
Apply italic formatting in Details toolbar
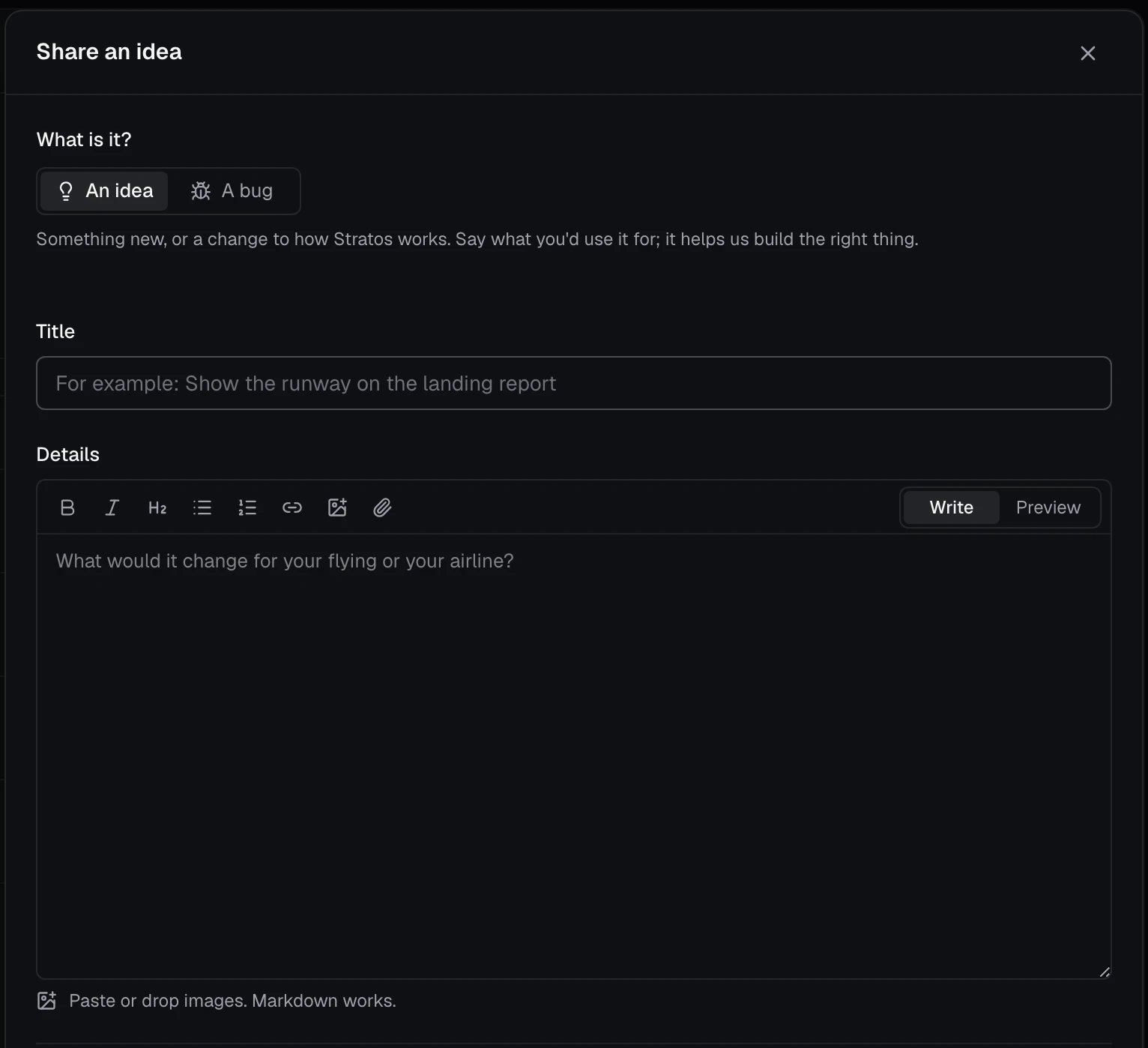pyautogui.click(x=112, y=508)
